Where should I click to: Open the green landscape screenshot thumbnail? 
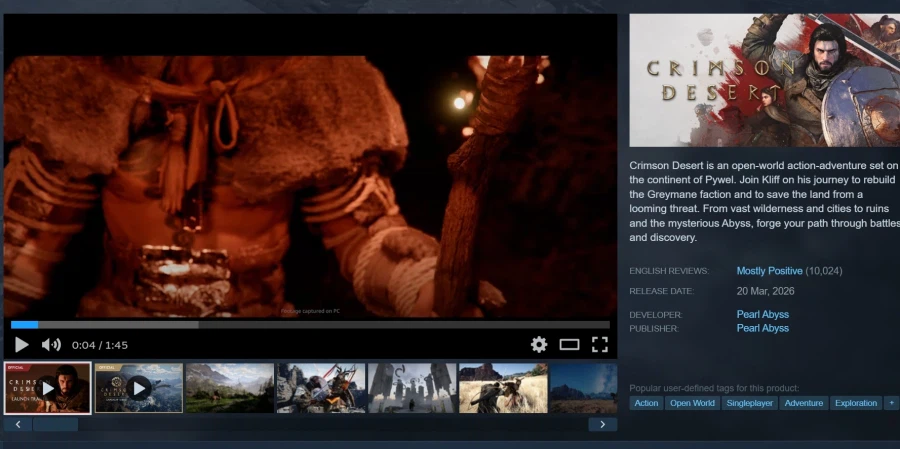[229, 388]
